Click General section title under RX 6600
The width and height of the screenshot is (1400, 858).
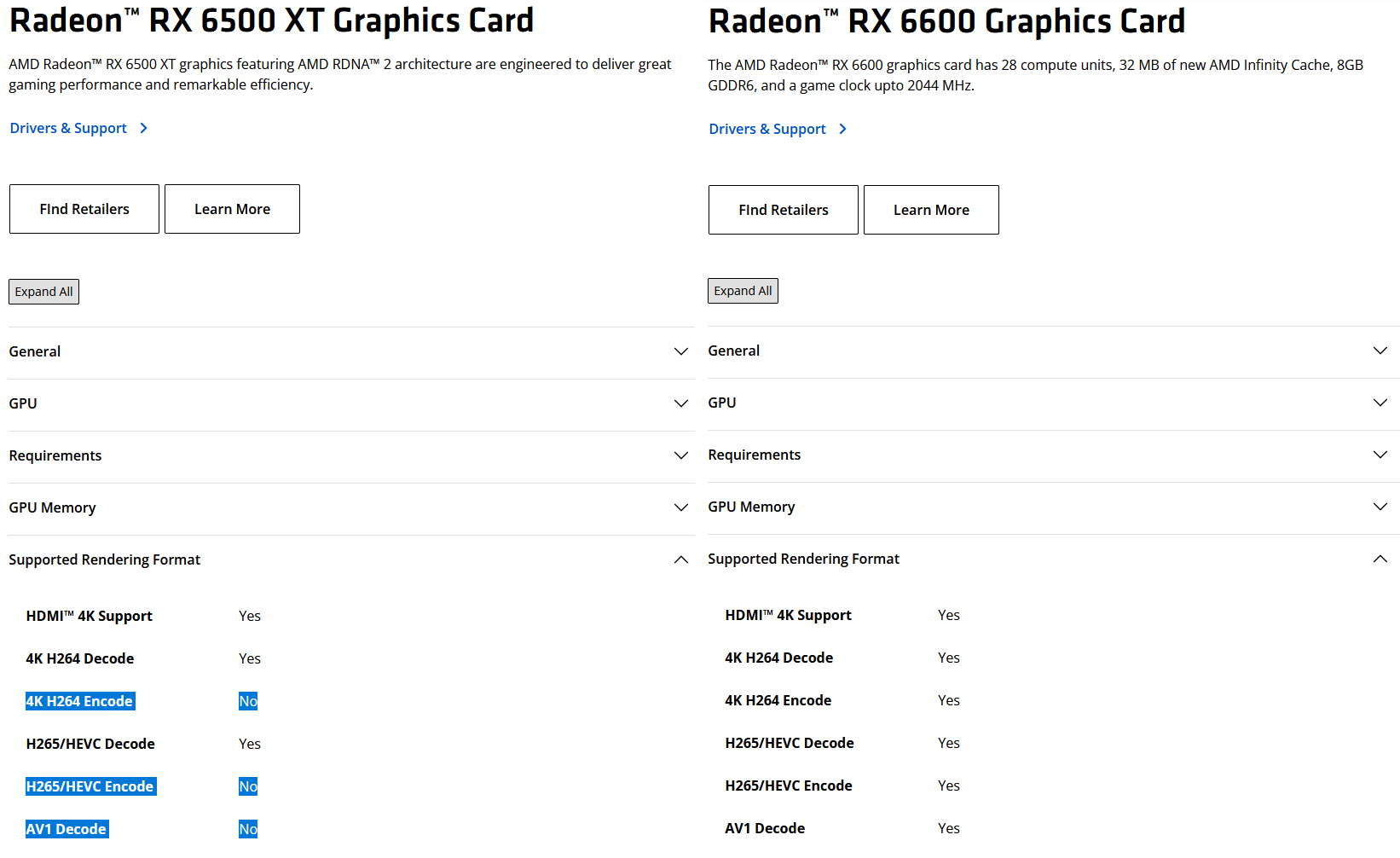734,351
